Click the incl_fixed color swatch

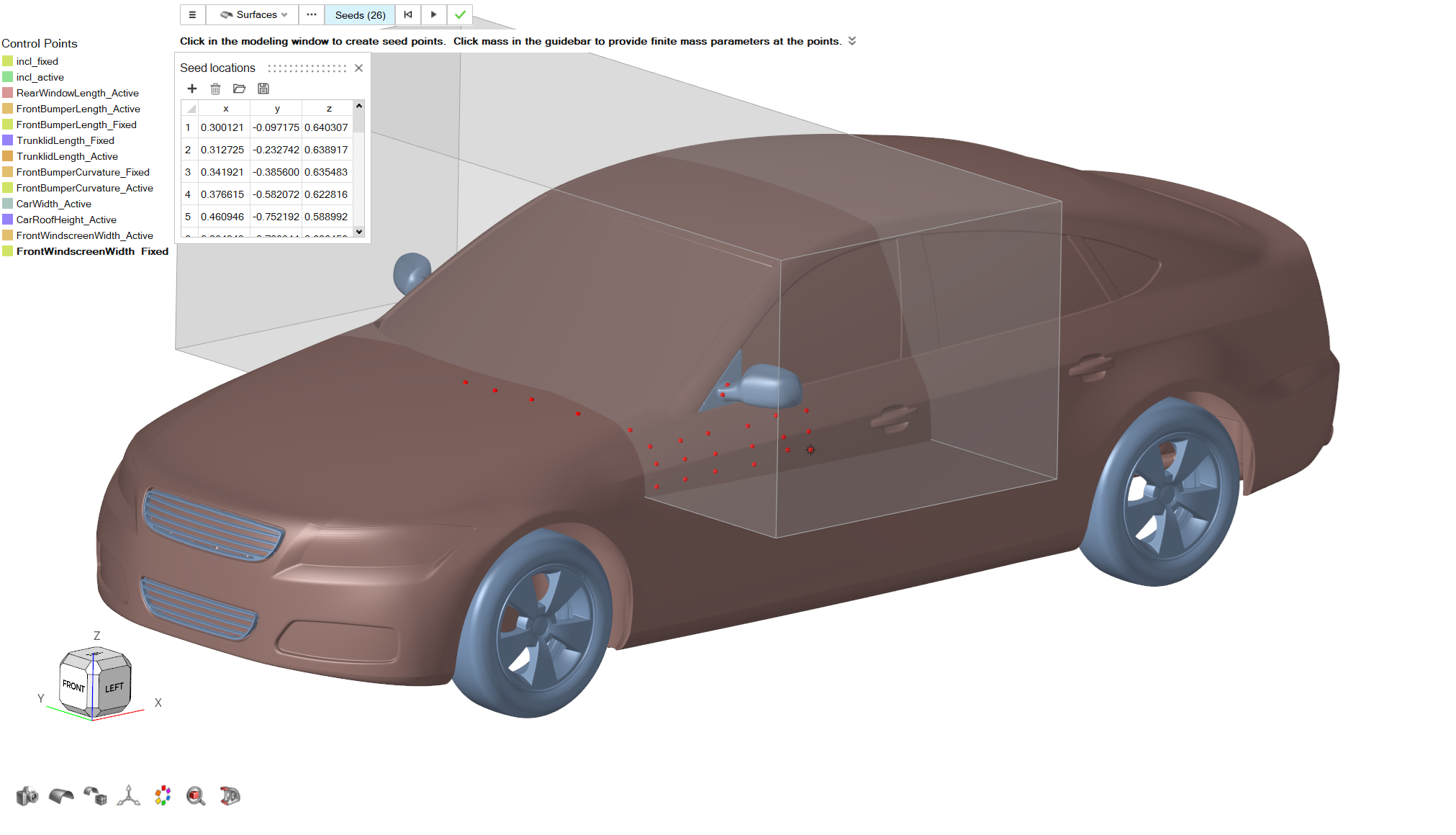(x=8, y=61)
